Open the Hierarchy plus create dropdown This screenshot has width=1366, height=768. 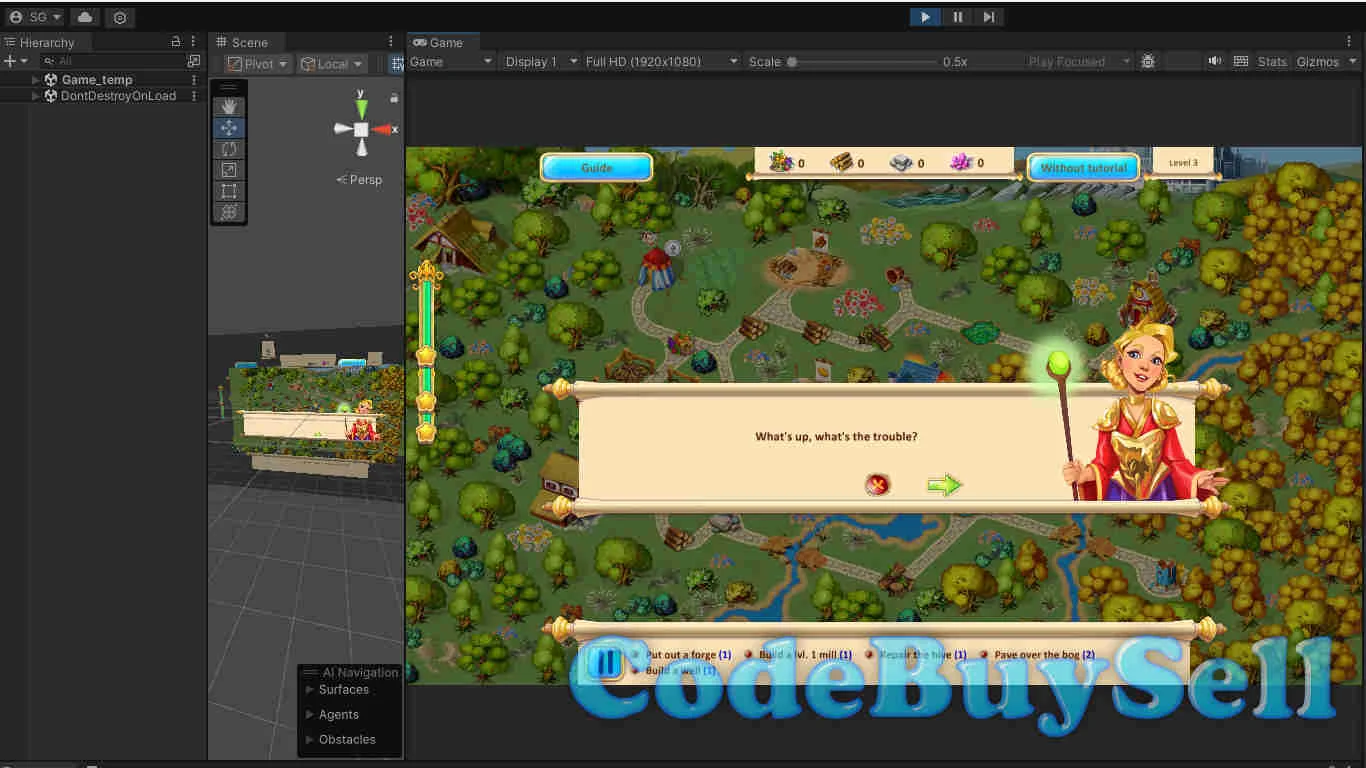tap(16, 61)
